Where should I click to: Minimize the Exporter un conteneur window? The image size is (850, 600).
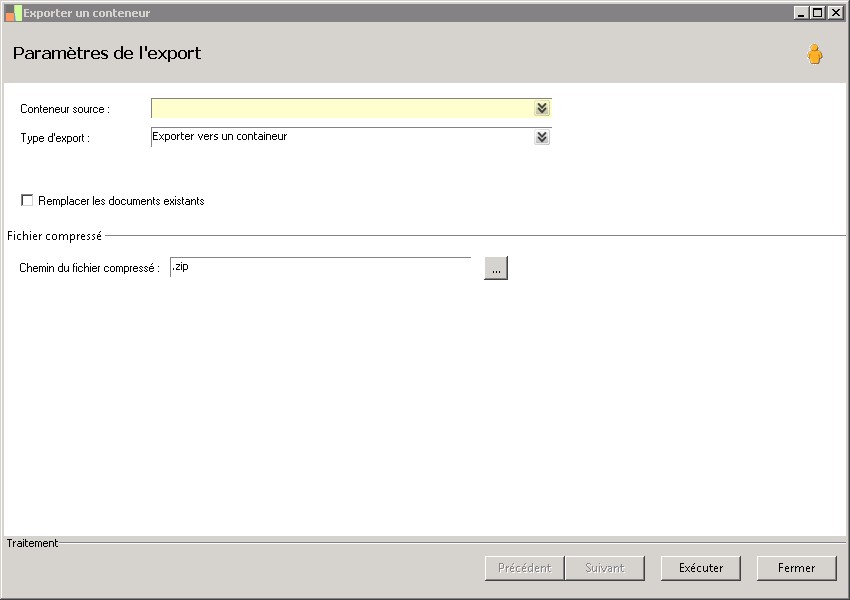(801, 12)
